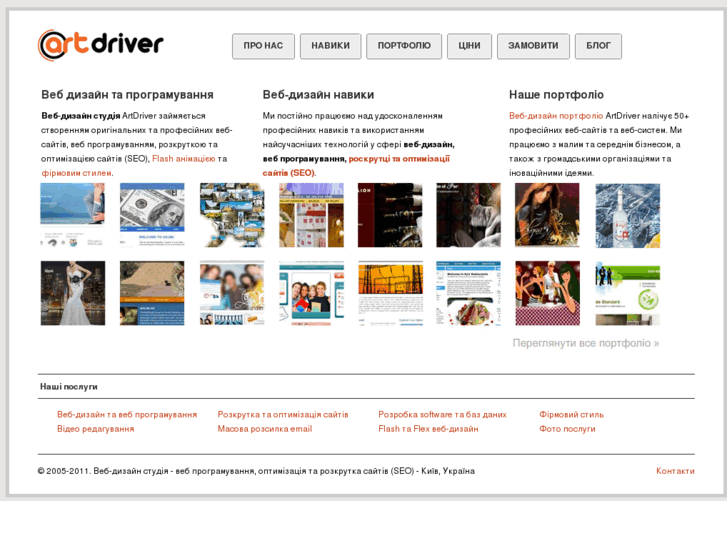
Task: Click the 'Наші послуги' section title
Action: pyautogui.click(x=69, y=387)
